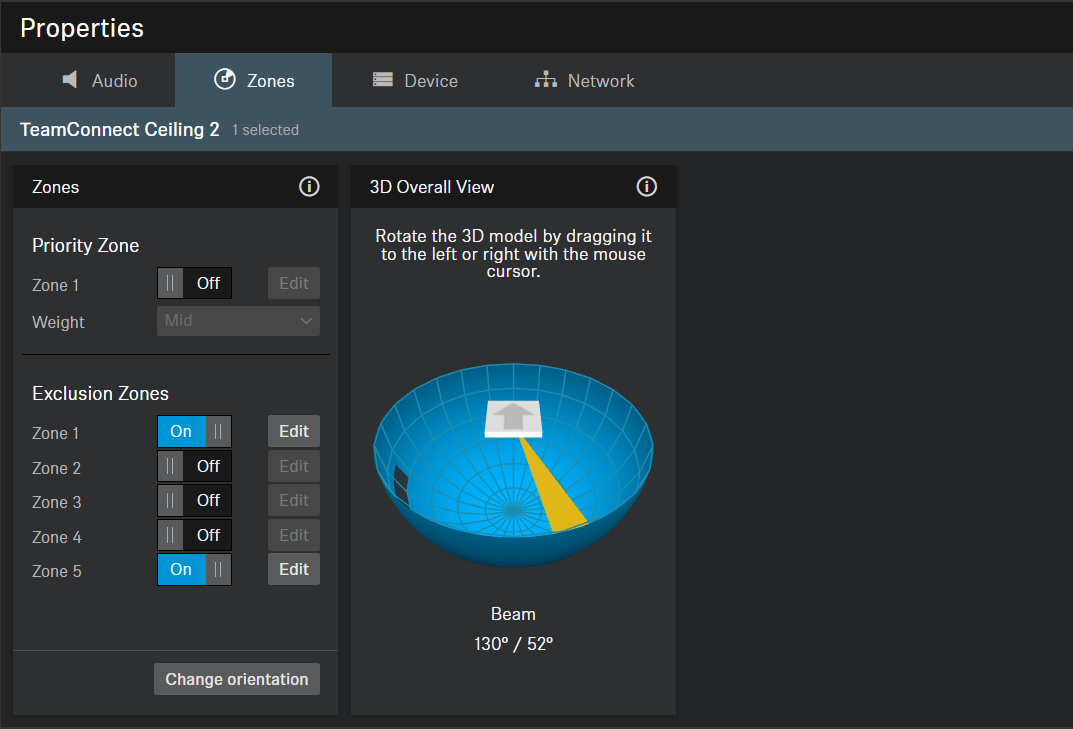
Task: Turn off Exclusion Zone 1
Action: click(194, 432)
